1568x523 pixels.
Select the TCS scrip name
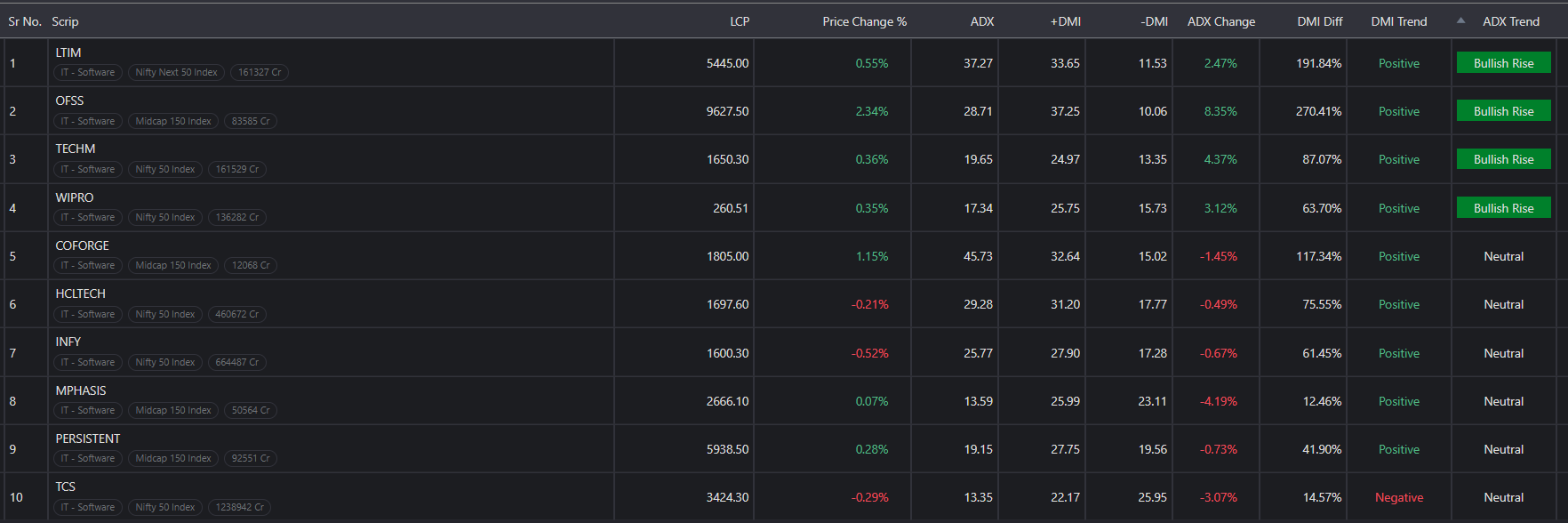click(x=66, y=487)
